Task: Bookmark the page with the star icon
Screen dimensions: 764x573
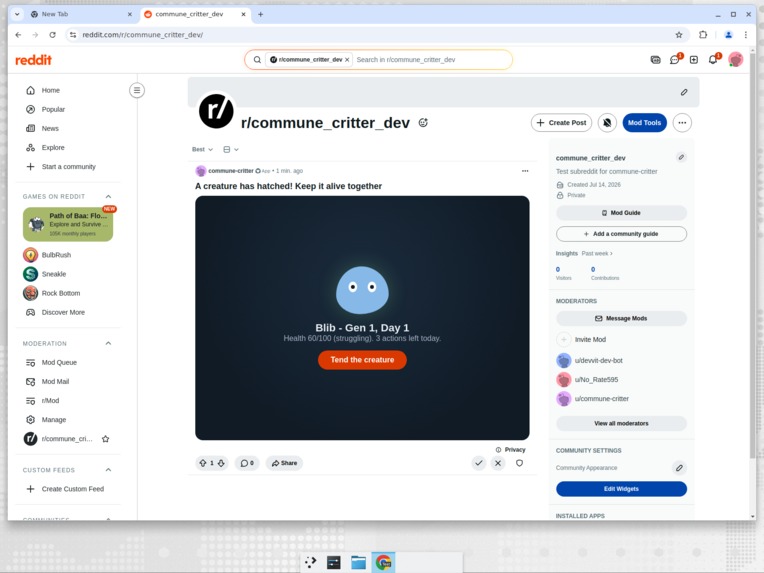Action: coord(679,35)
